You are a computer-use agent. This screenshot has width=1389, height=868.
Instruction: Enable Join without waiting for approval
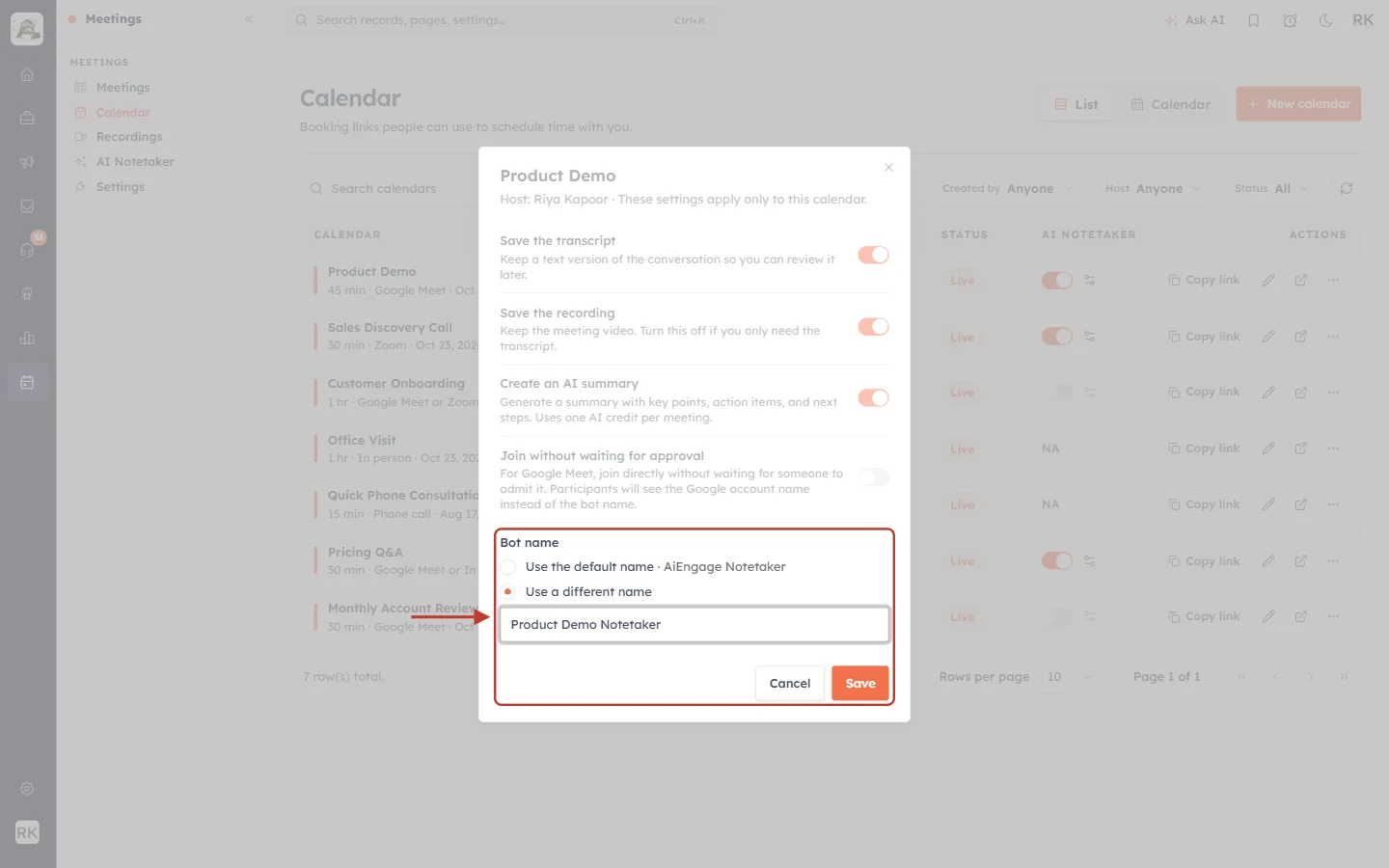873,476
